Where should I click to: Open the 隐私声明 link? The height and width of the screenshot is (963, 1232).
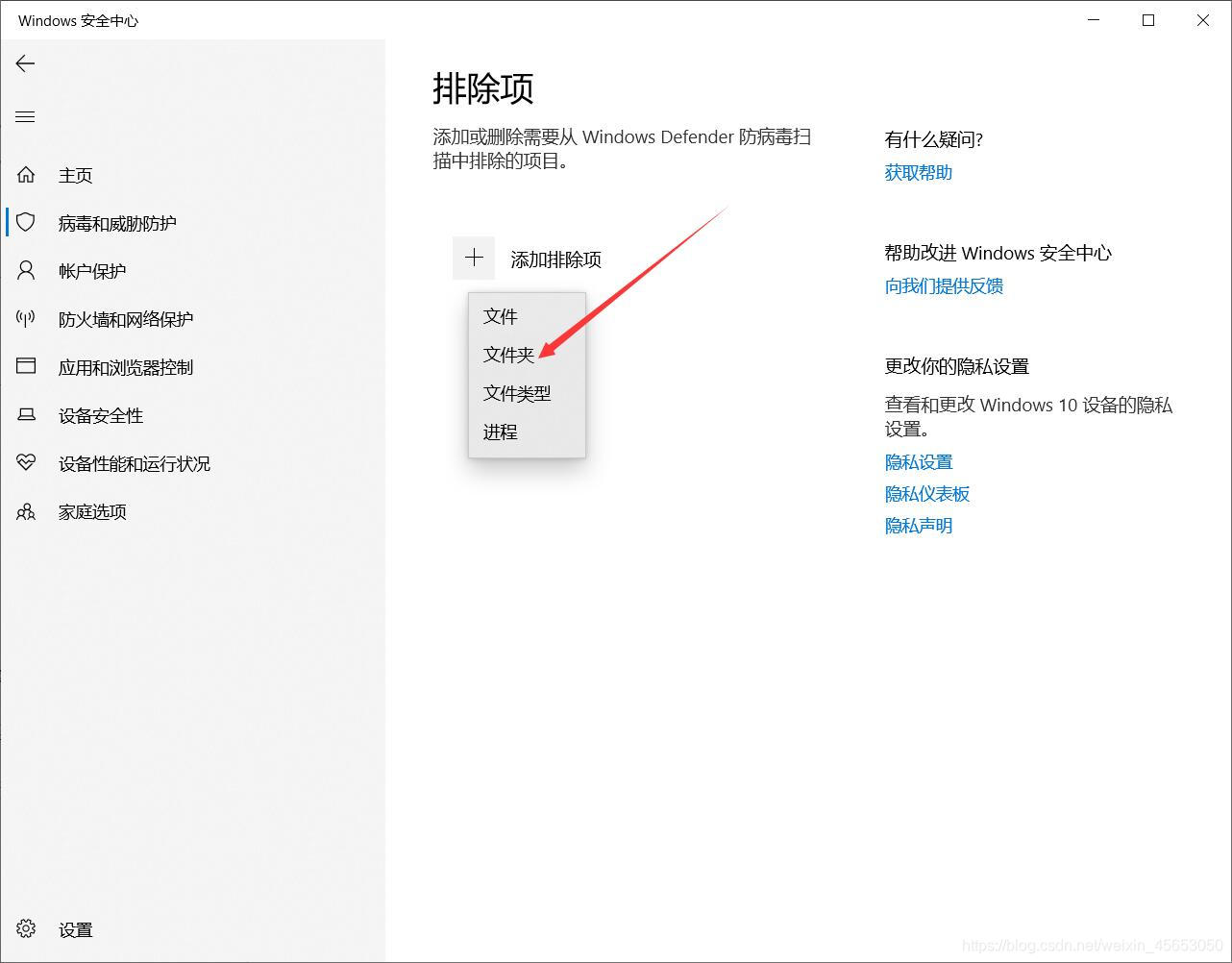[x=918, y=525]
